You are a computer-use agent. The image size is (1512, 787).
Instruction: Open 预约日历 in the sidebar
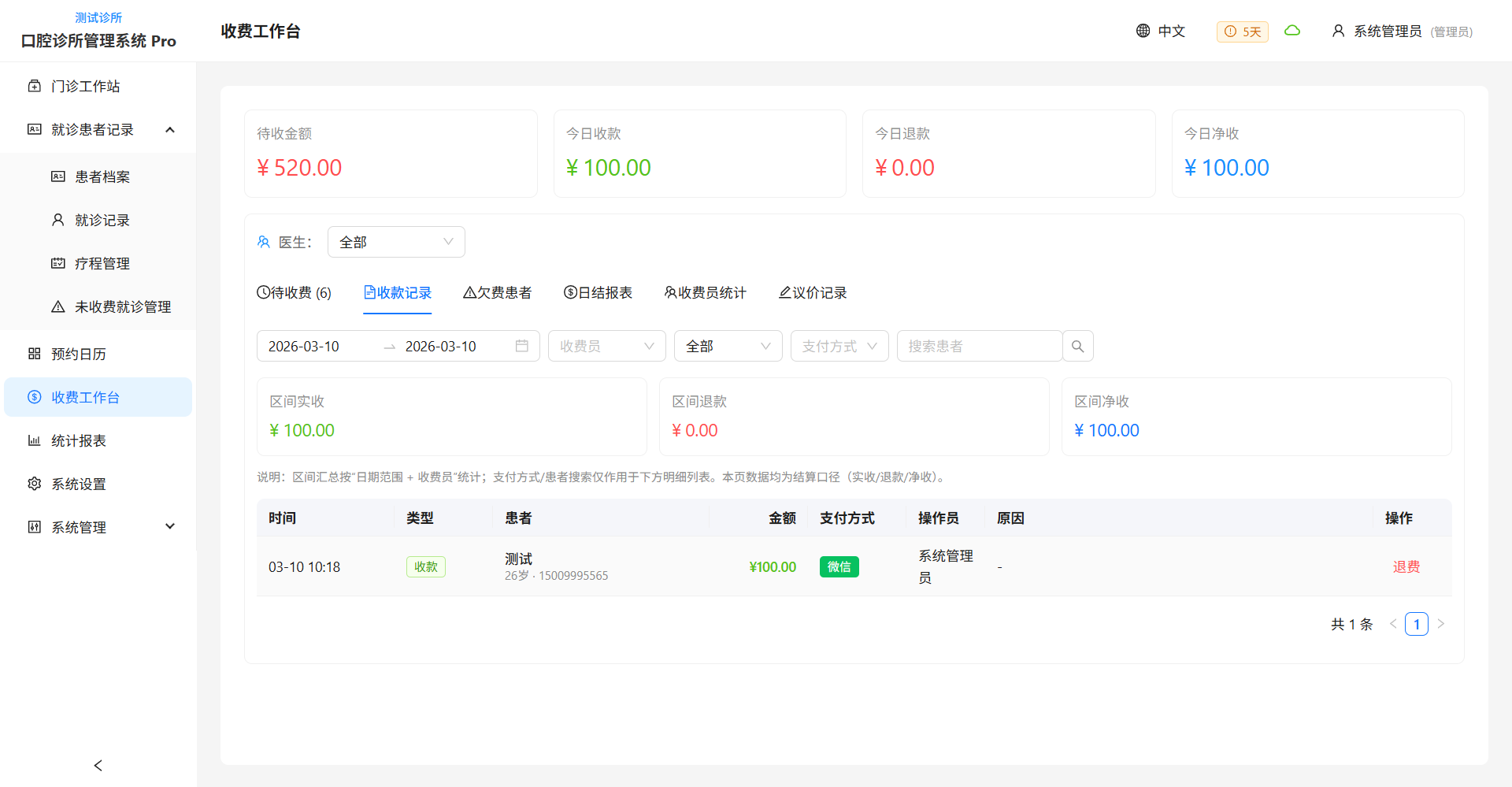click(79, 354)
